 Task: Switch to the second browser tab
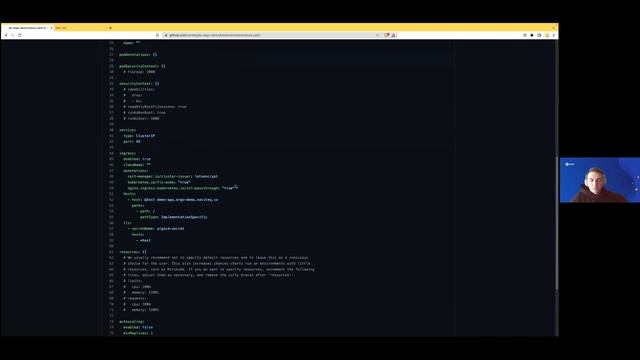point(81,28)
